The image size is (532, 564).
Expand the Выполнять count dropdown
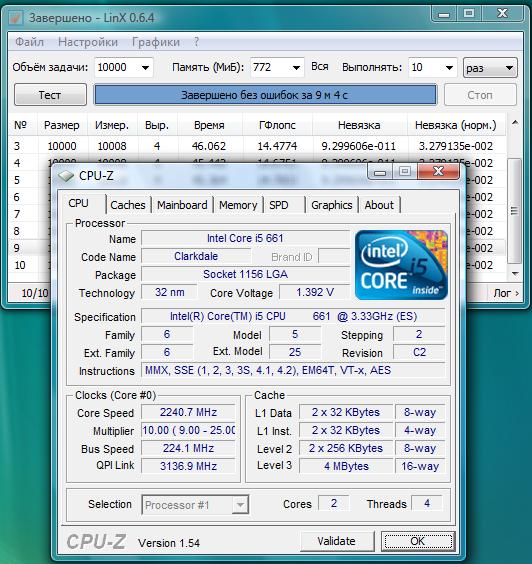(x=449, y=68)
